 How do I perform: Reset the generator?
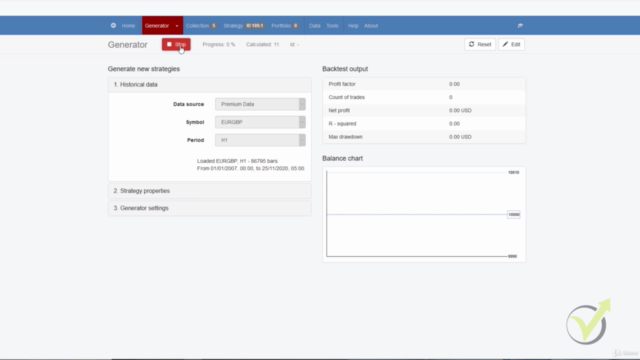(480, 44)
